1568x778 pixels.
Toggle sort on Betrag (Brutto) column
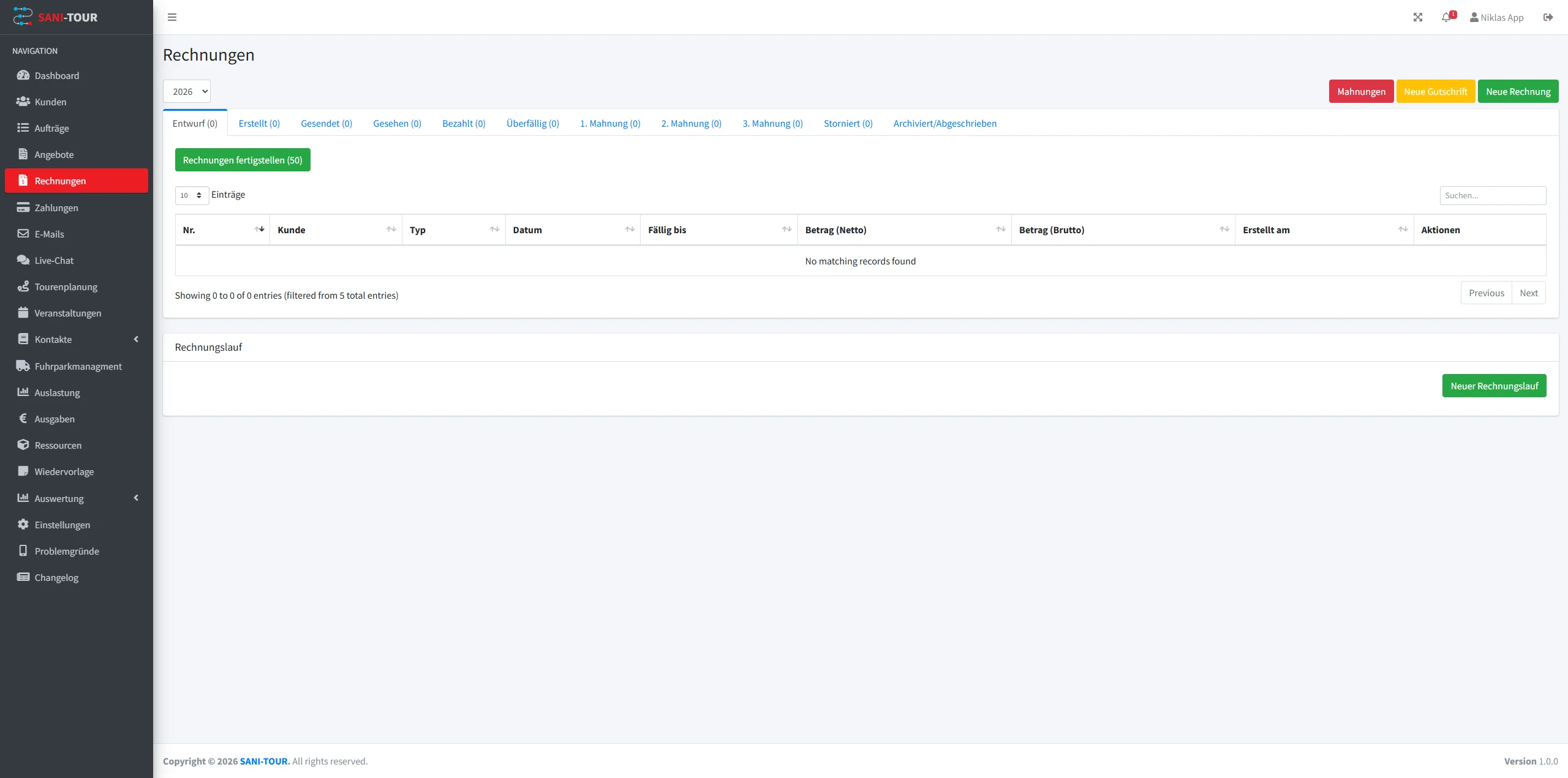coord(1224,230)
